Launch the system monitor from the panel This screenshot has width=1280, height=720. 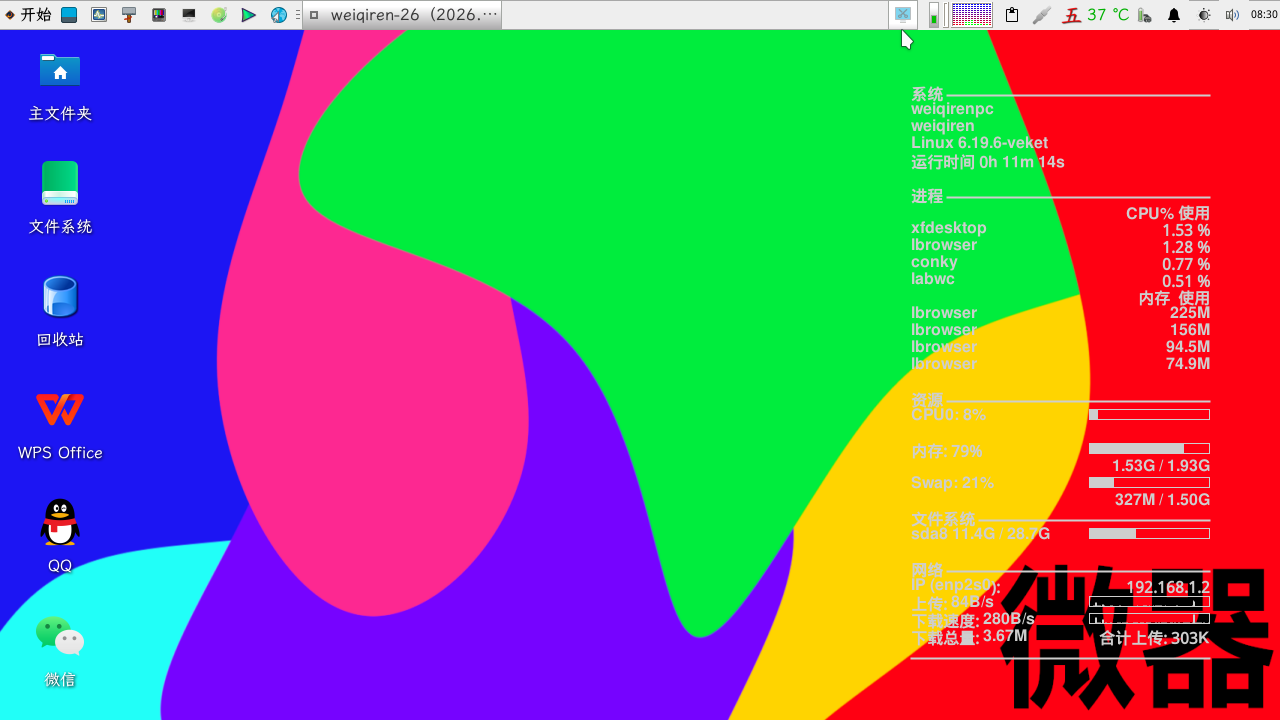pyautogui.click(x=99, y=15)
